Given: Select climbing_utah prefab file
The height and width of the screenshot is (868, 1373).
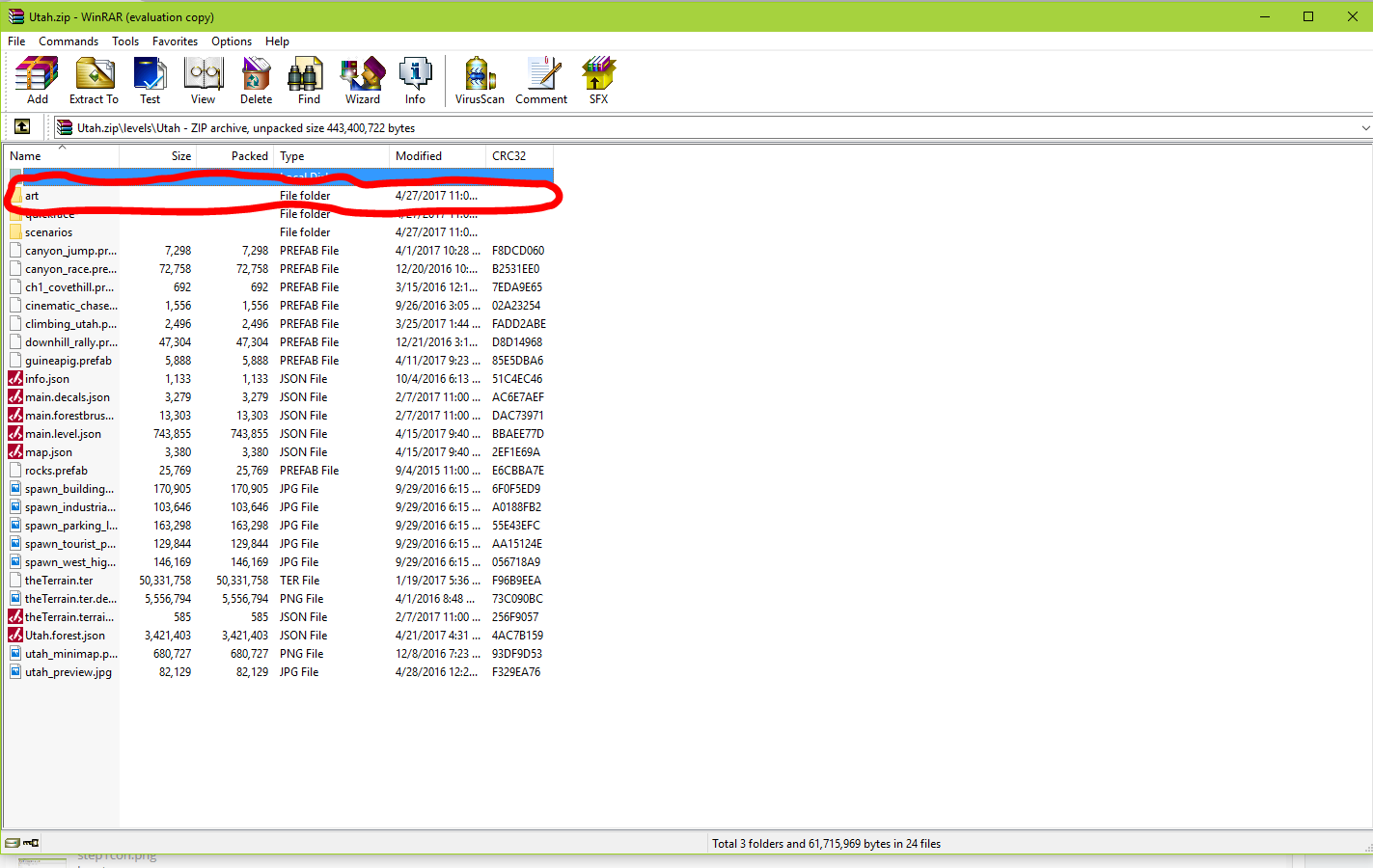Looking at the screenshot, I should pos(280,324).
